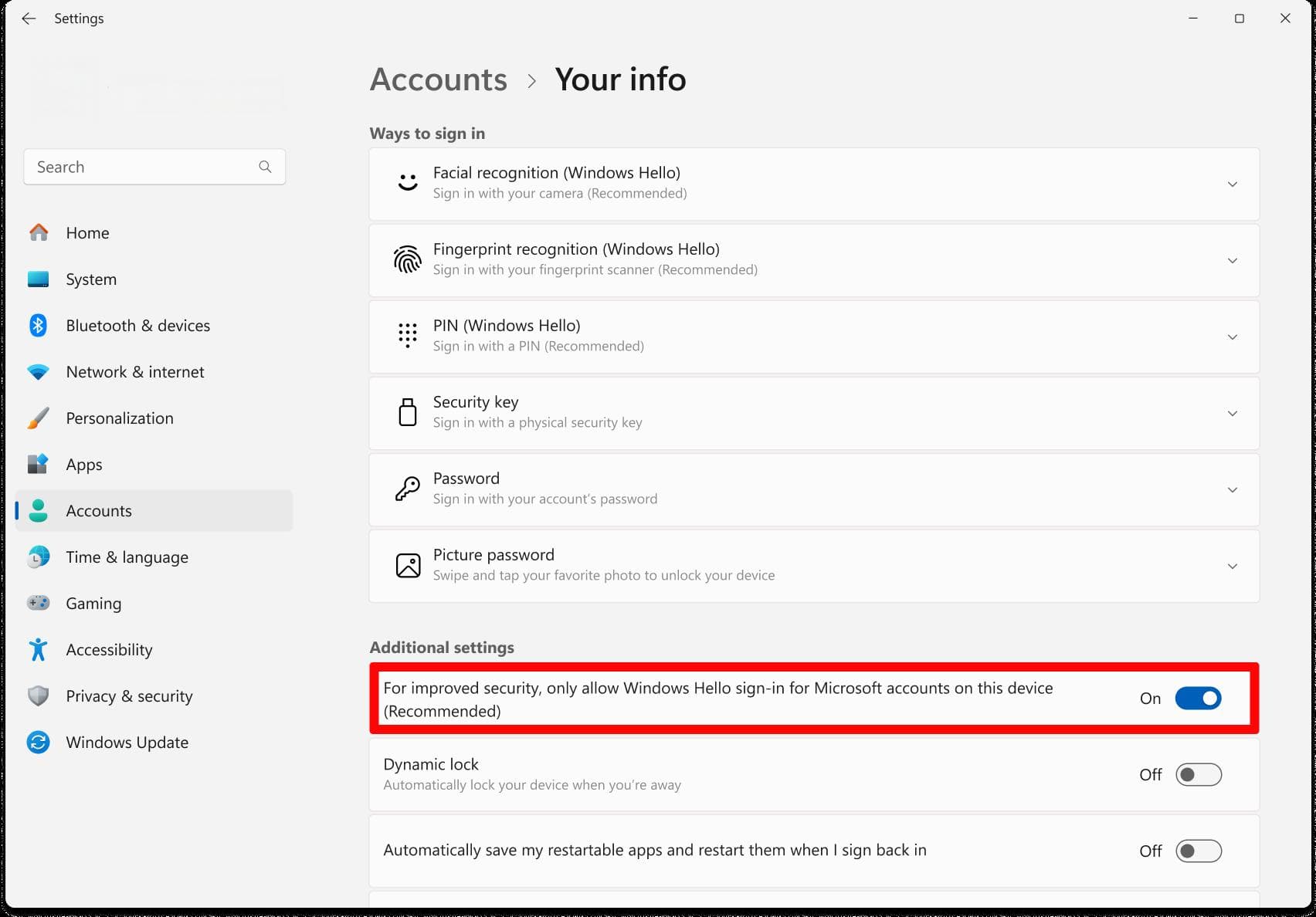Go to System settings
This screenshot has height=917, width=1316.
[x=154, y=279]
